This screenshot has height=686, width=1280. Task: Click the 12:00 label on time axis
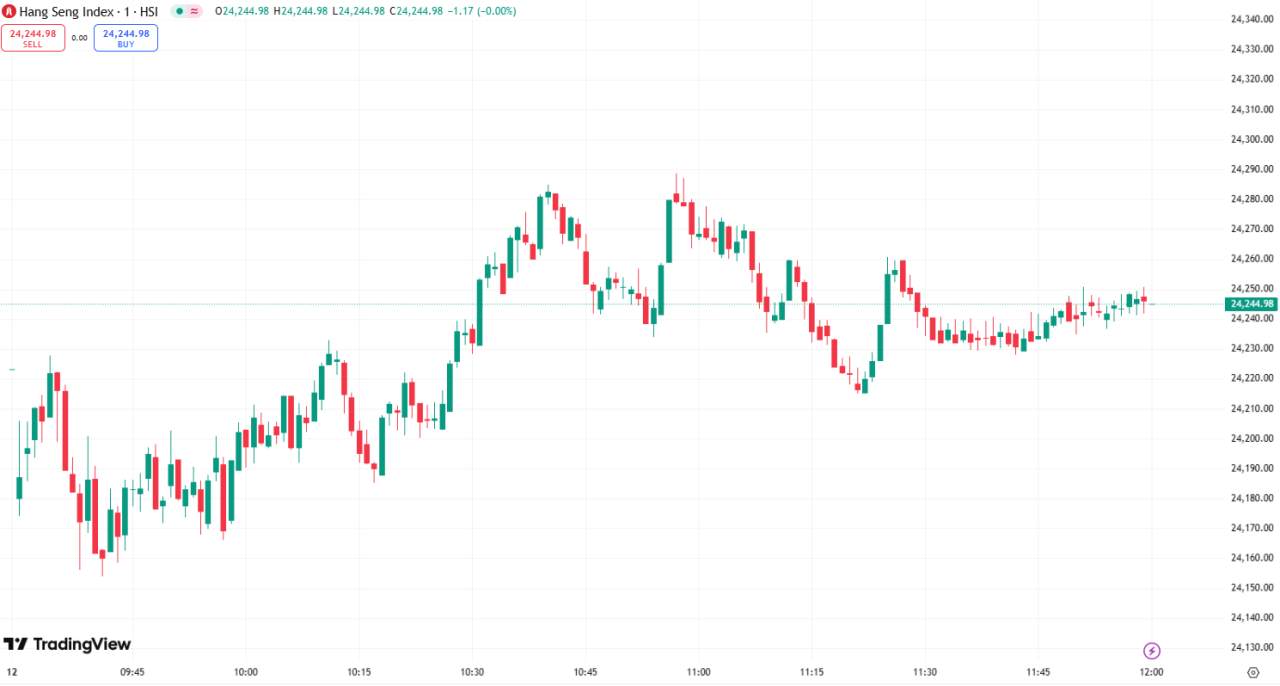(x=1151, y=672)
